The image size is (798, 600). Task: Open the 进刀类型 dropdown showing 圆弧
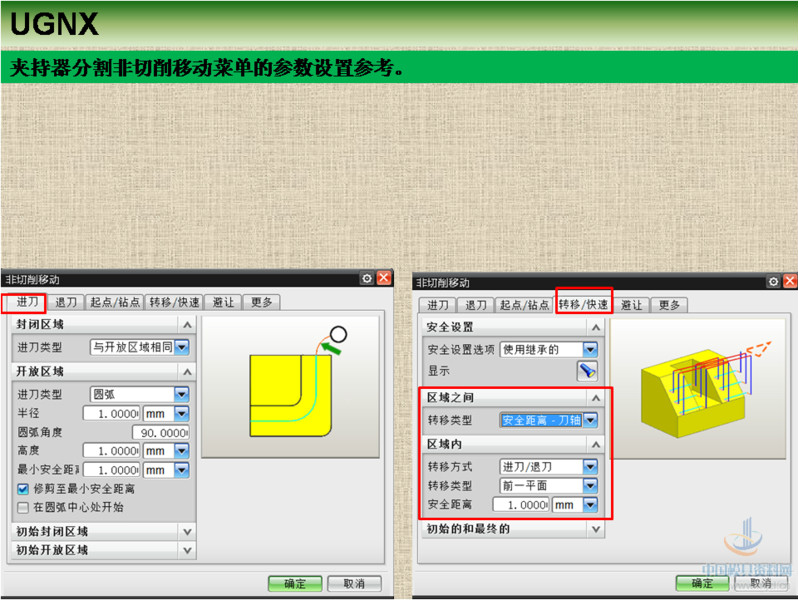[x=181, y=394]
